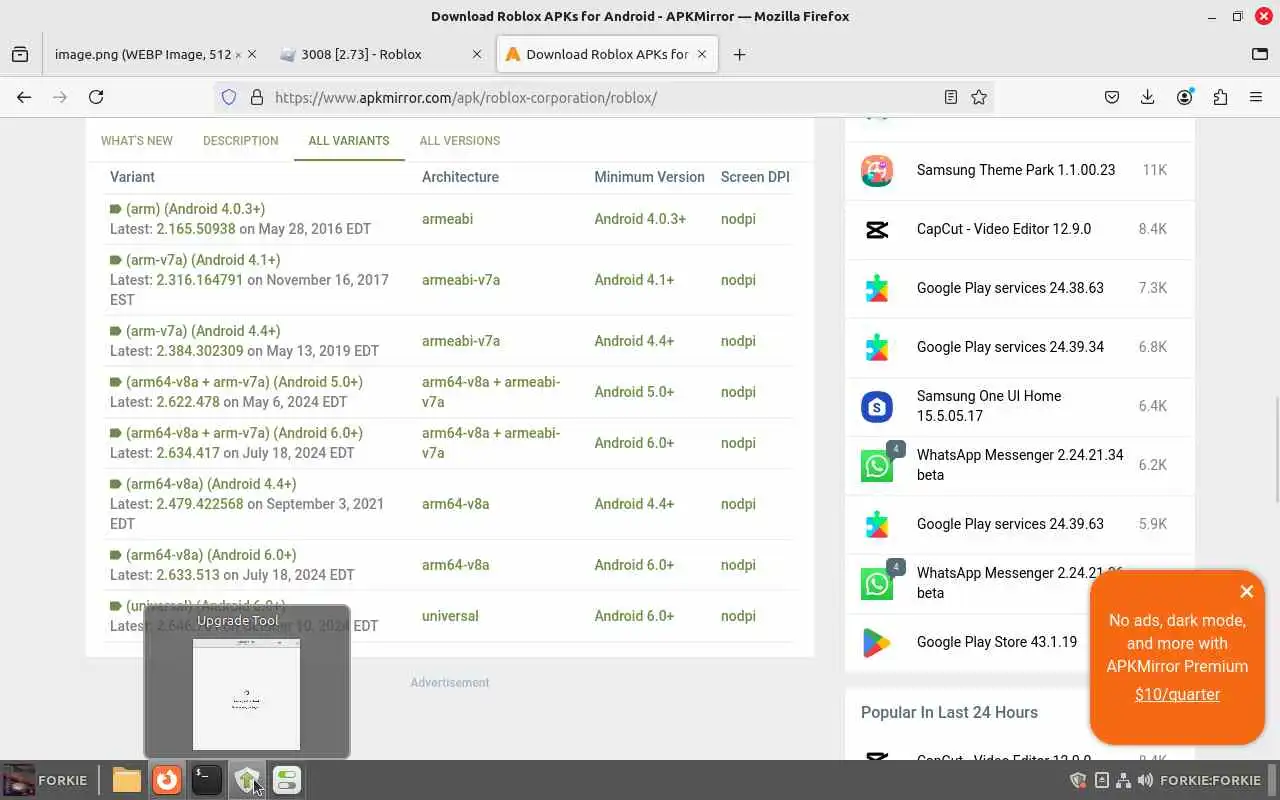Open the (arm64-v8a + arm-v7a) (Android 6.0+) variant
This screenshot has width=1280, height=800.
[244, 433]
